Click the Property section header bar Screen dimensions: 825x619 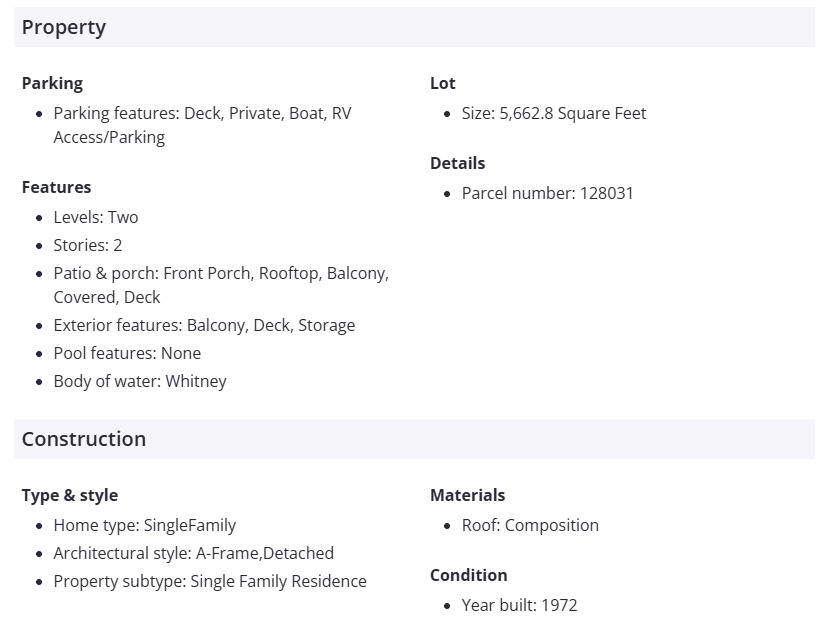click(414, 27)
